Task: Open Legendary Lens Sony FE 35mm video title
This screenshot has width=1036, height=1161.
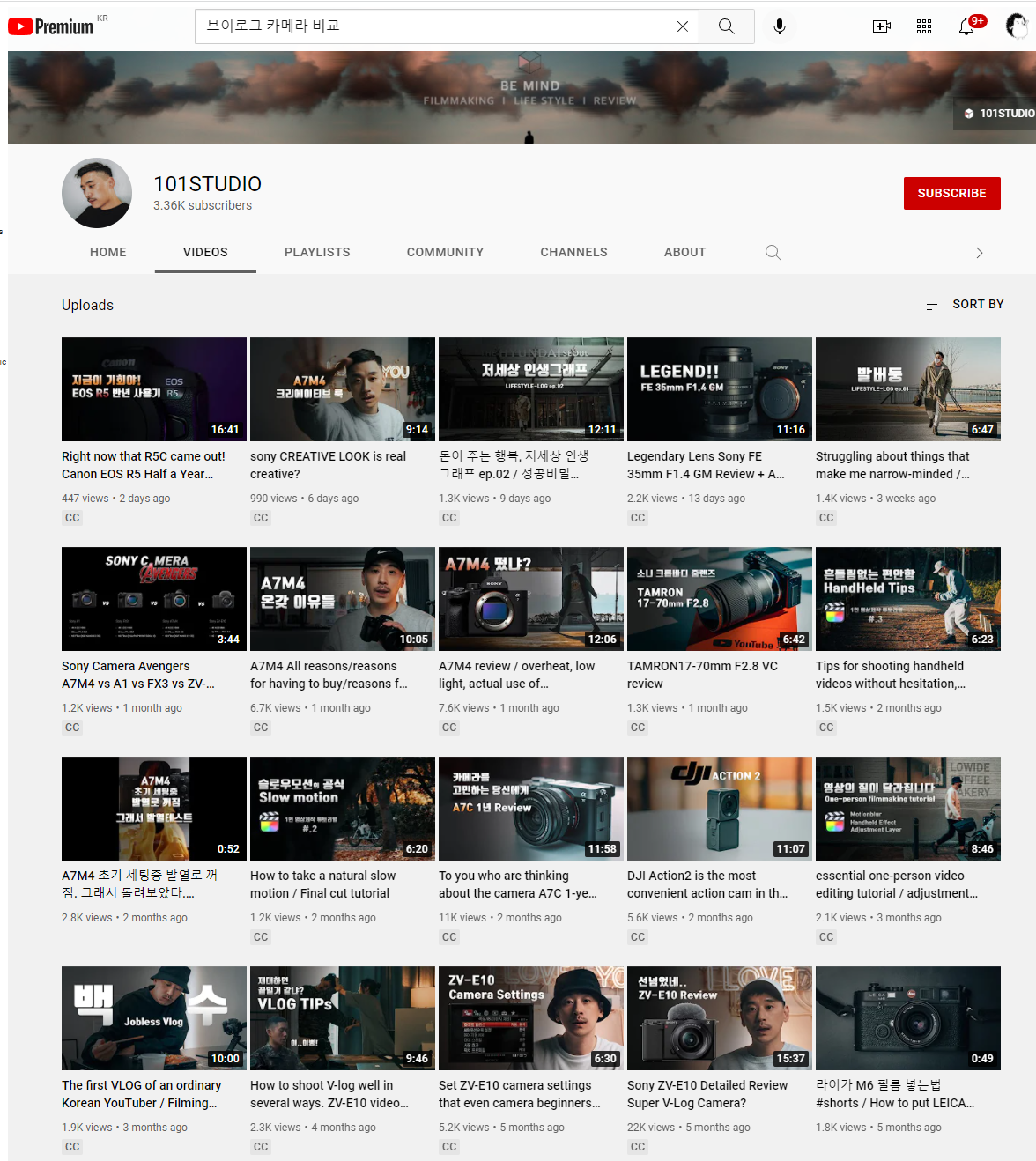Action: click(x=706, y=465)
